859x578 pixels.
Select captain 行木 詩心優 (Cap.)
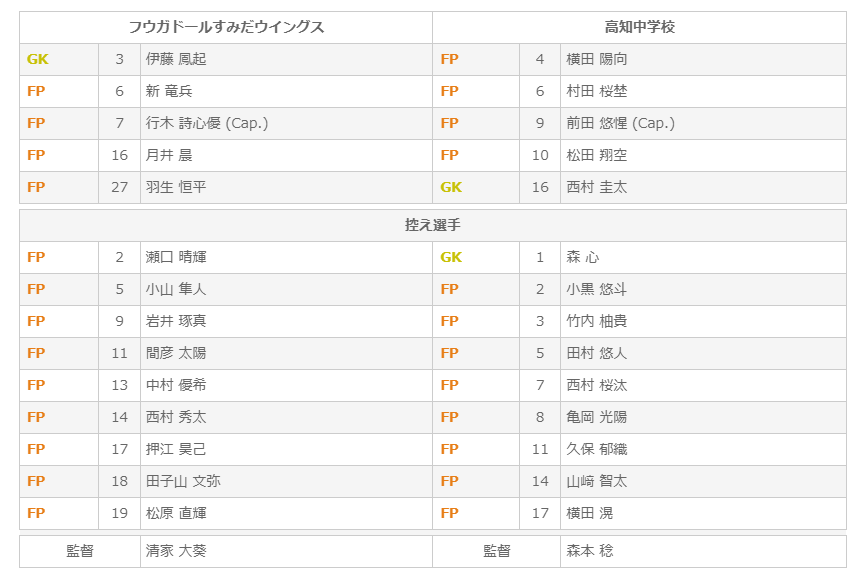(x=207, y=123)
